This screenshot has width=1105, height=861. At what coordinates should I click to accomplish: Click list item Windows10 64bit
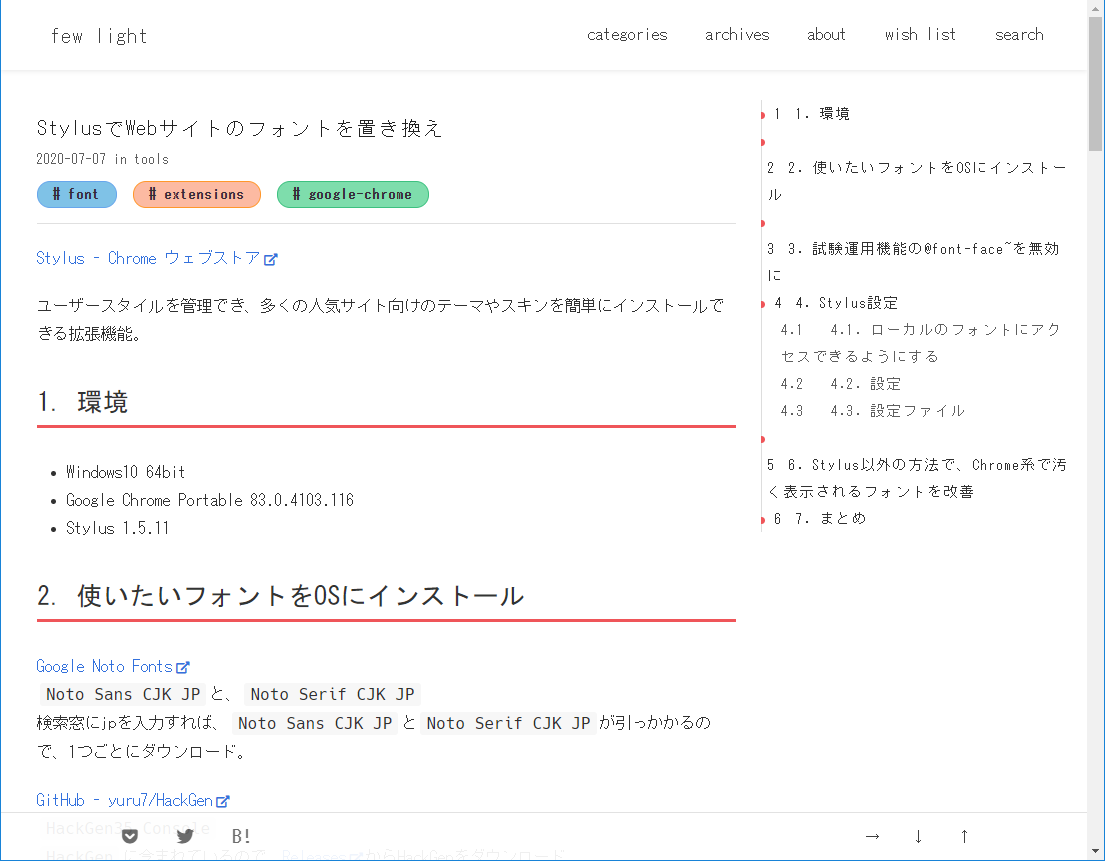(x=125, y=472)
